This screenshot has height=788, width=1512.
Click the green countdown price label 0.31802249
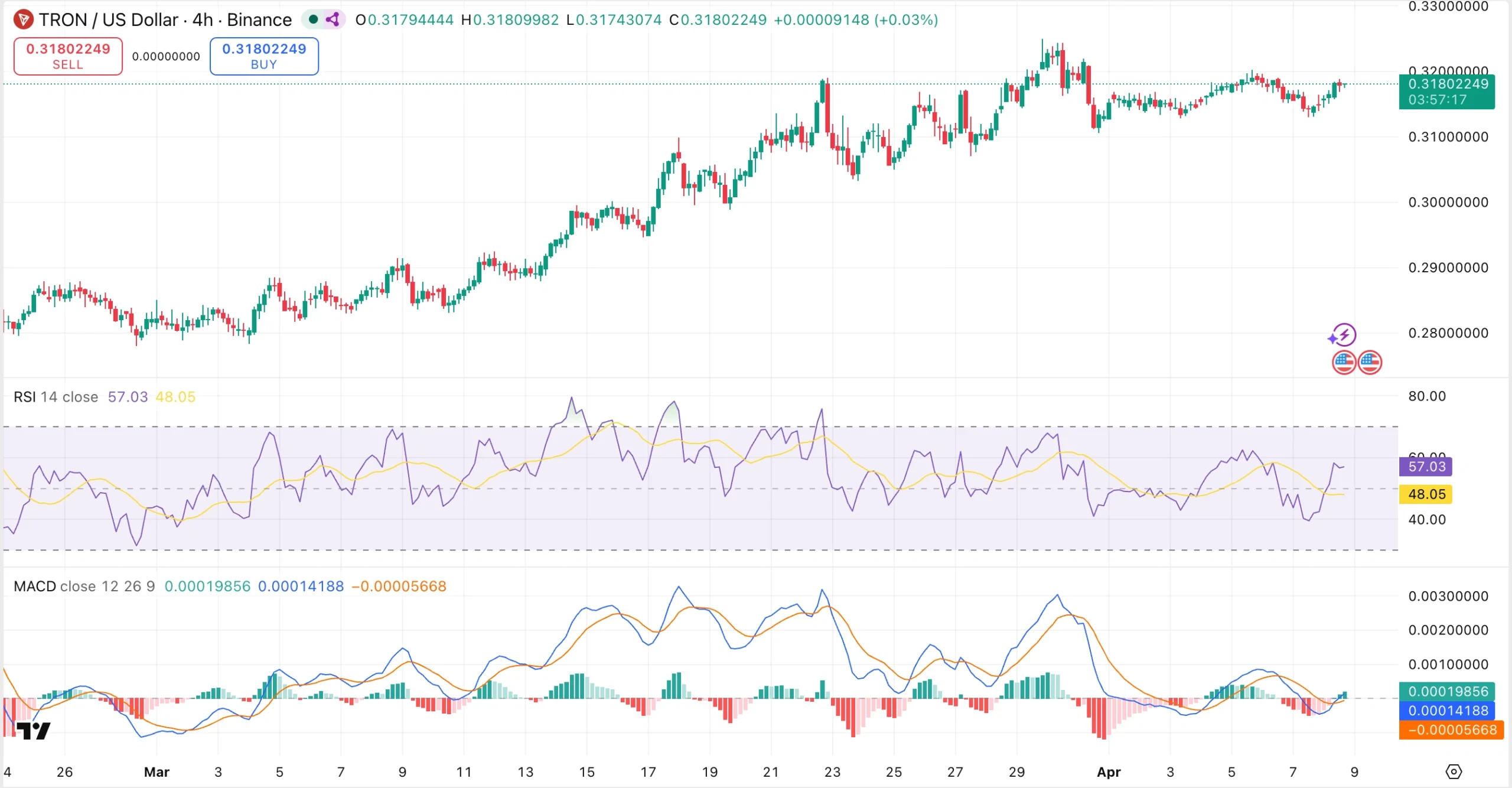pos(1446,92)
